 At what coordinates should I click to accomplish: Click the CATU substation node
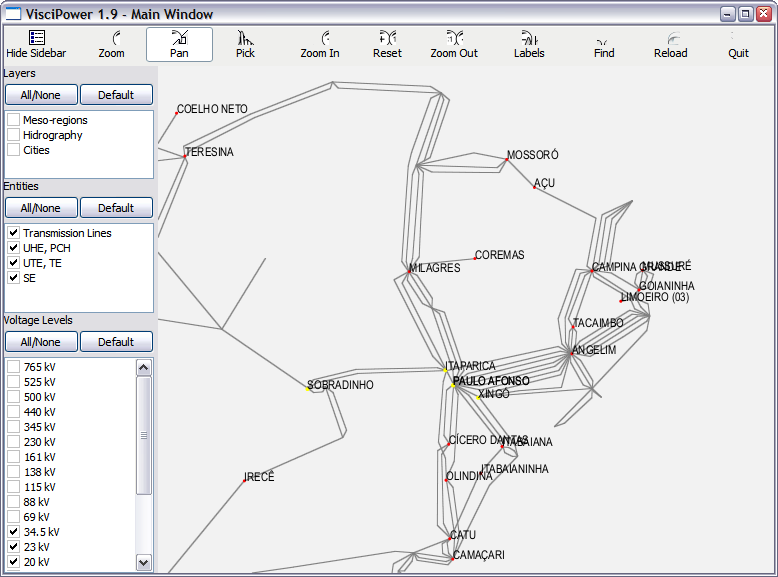click(x=450, y=538)
